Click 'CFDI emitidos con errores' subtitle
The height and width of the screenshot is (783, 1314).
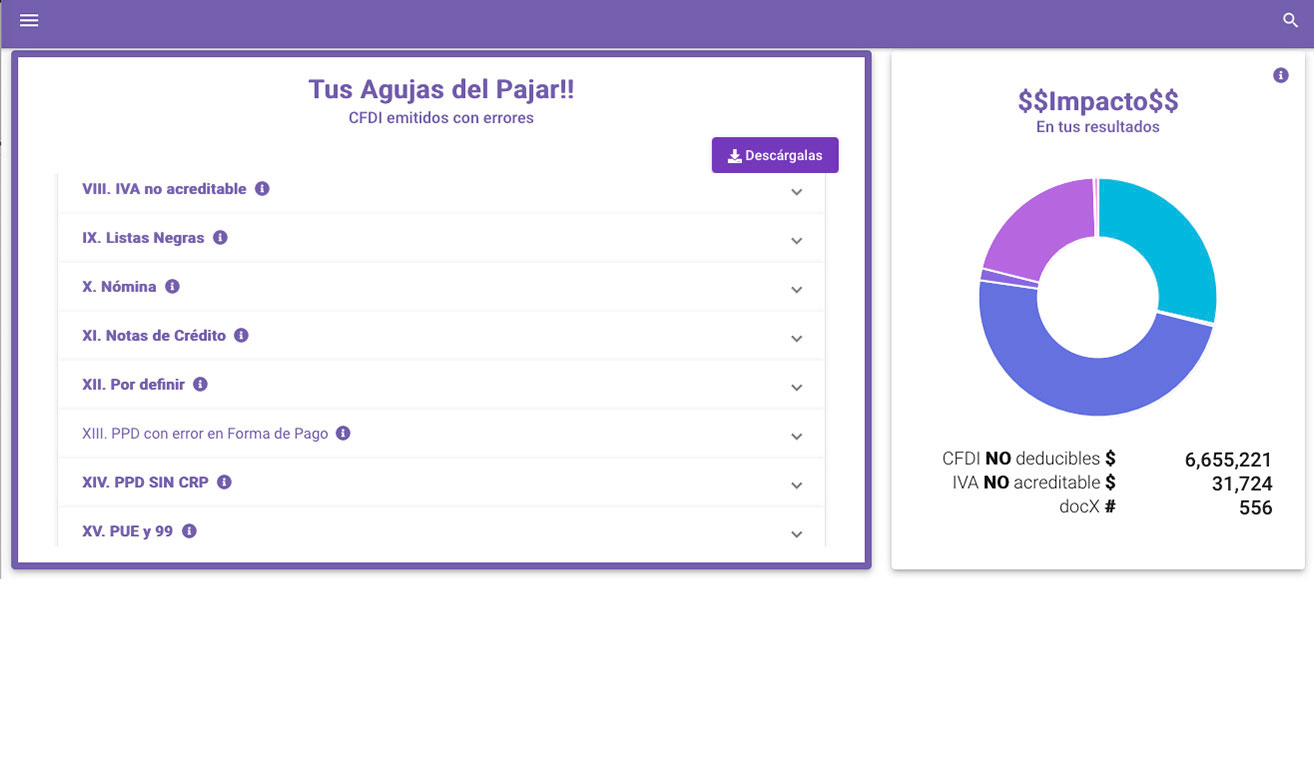pos(441,118)
